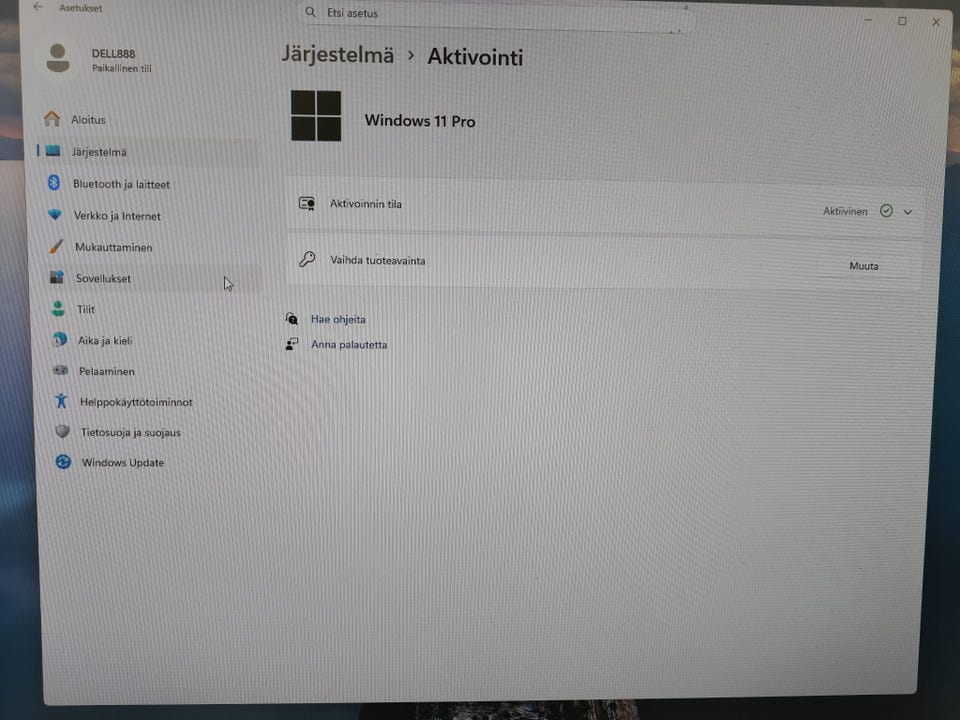The image size is (960, 720).
Task: Click the Järjestelmä monitor icon
Action: click(x=53, y=151)
